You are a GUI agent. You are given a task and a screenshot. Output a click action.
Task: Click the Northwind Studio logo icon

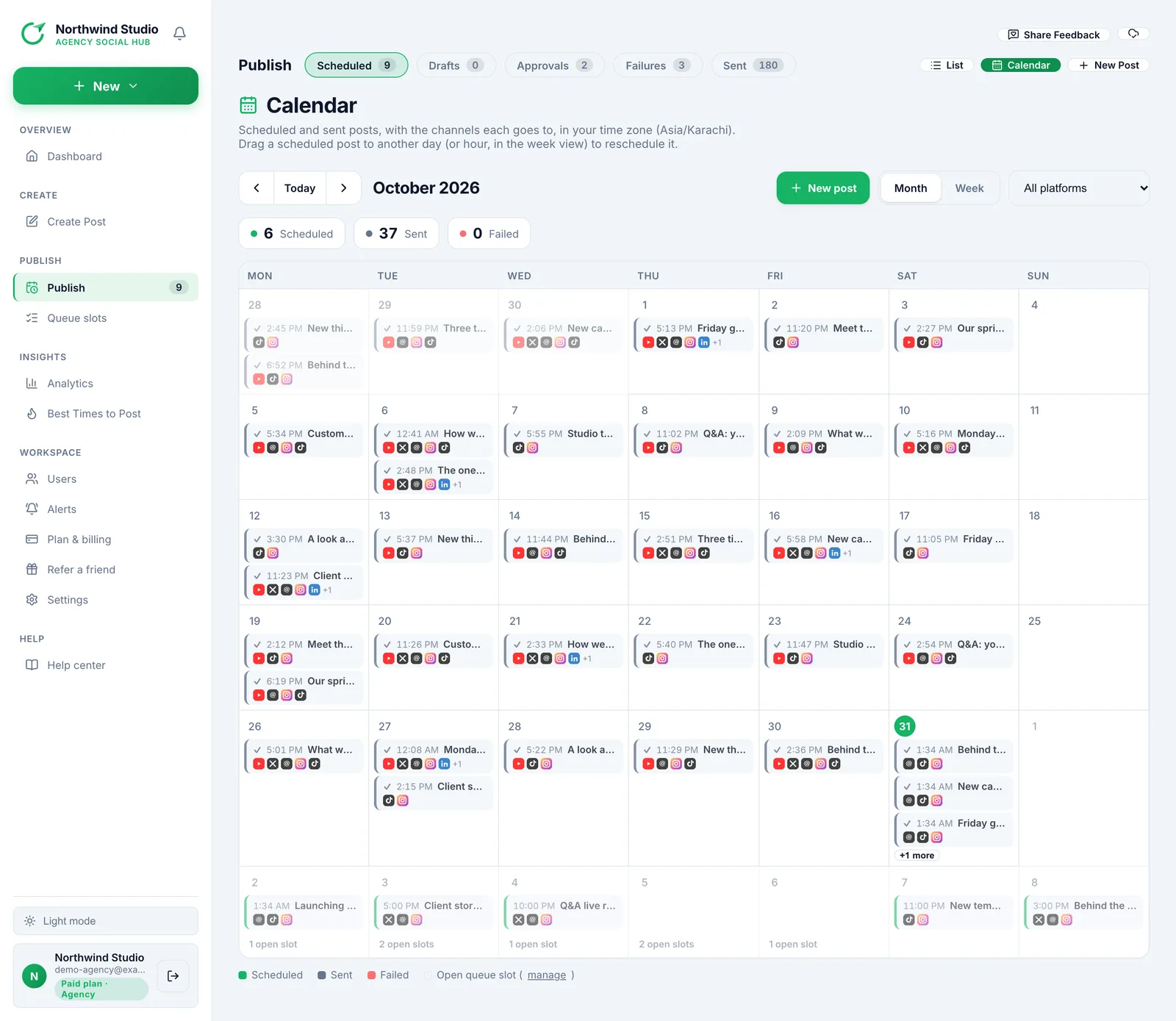34,34
